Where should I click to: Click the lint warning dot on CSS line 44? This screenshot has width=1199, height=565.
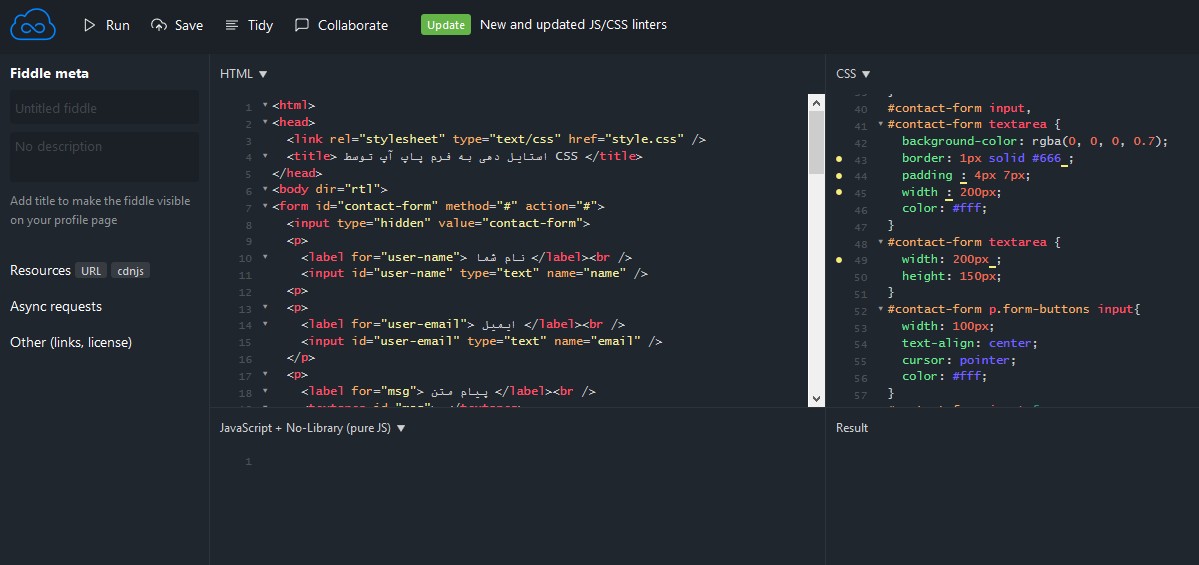(839, 176)
